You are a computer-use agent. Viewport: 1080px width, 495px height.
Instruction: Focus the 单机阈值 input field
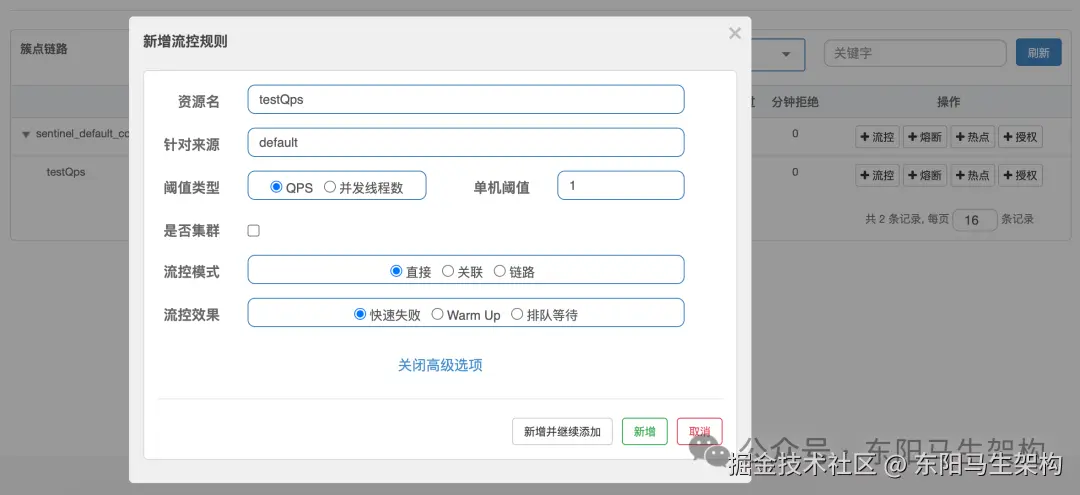(x=621, y=186)
